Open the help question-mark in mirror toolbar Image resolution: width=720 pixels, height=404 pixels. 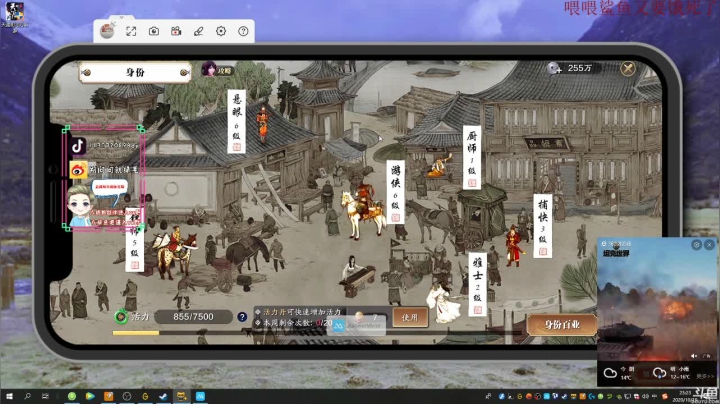pos(243,31)
